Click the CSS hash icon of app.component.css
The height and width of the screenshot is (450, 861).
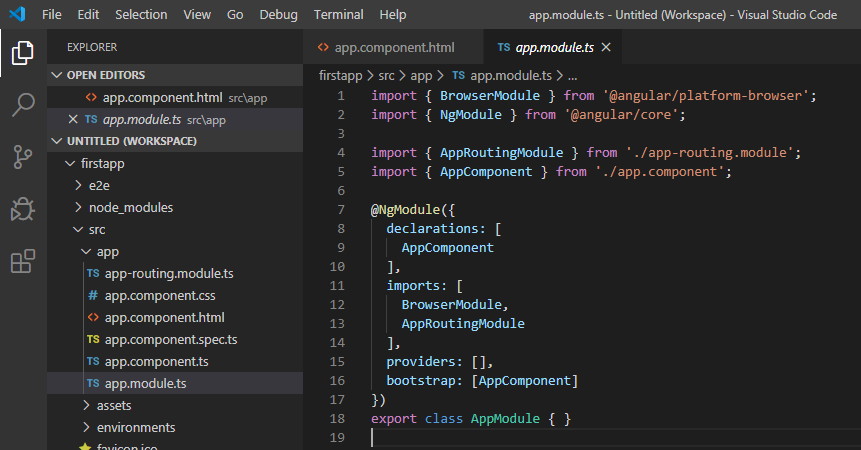(93, 295)
